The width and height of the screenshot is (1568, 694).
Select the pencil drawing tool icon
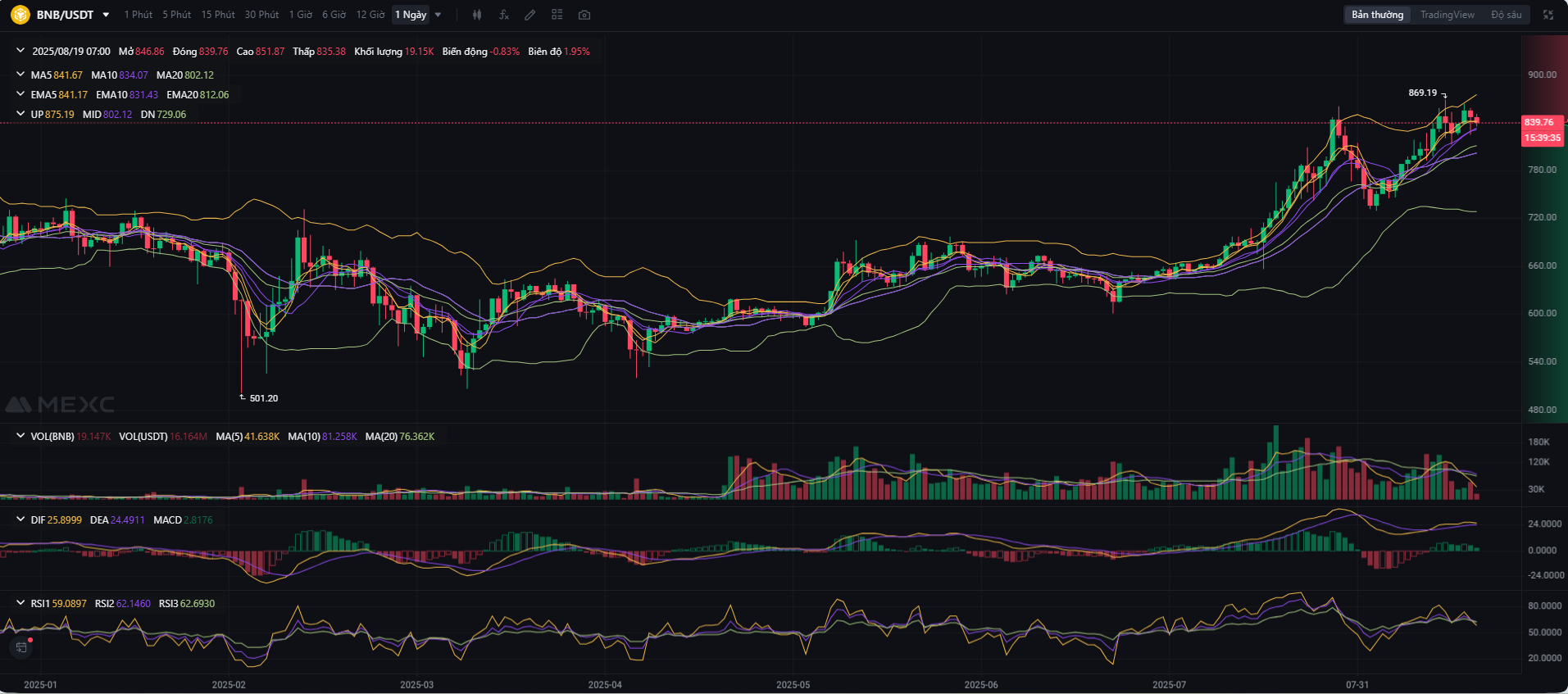coord(530,15)
